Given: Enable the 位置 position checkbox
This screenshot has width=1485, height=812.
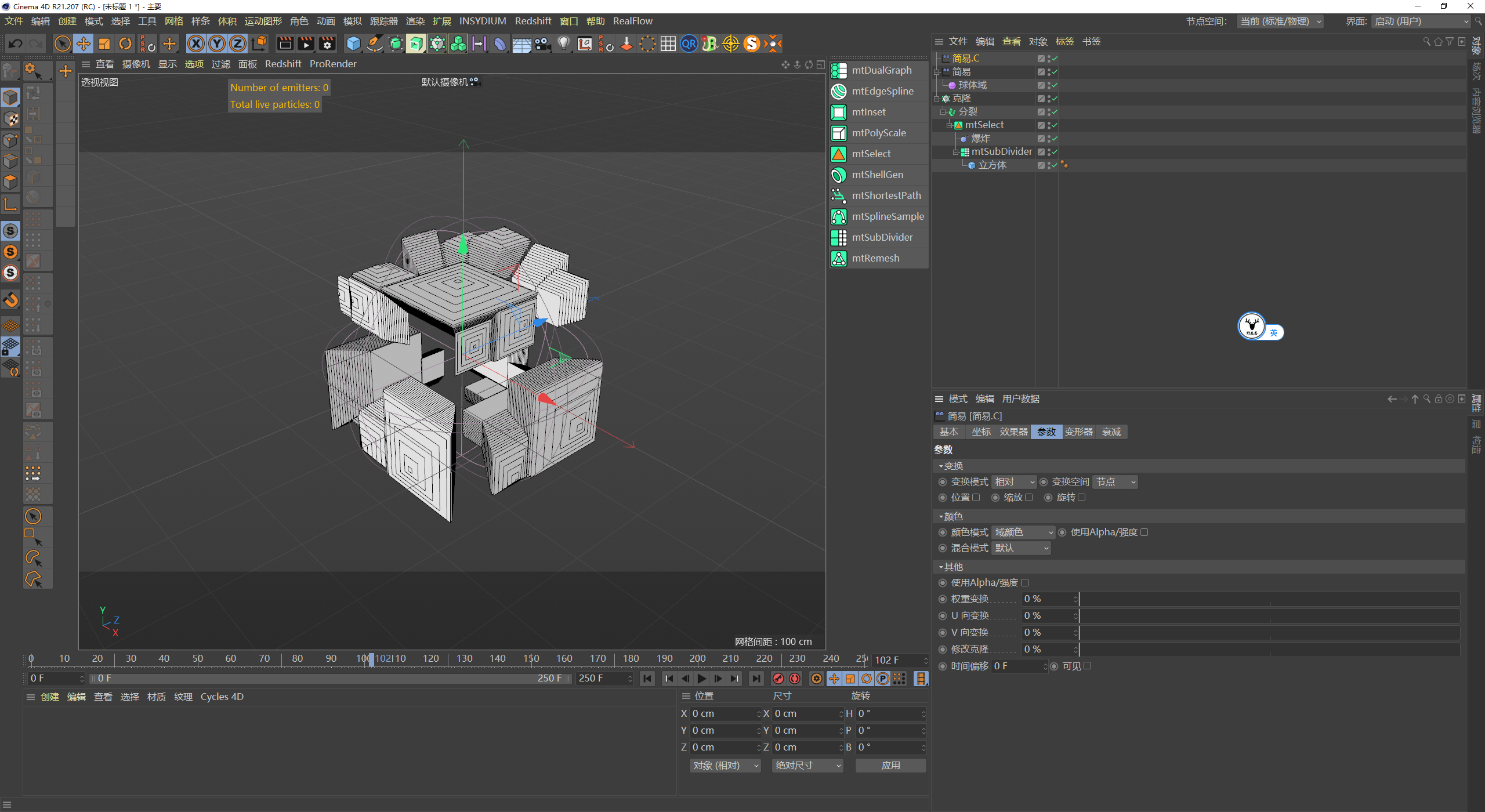Looking at the screenshot, I should tap(976, 498).
